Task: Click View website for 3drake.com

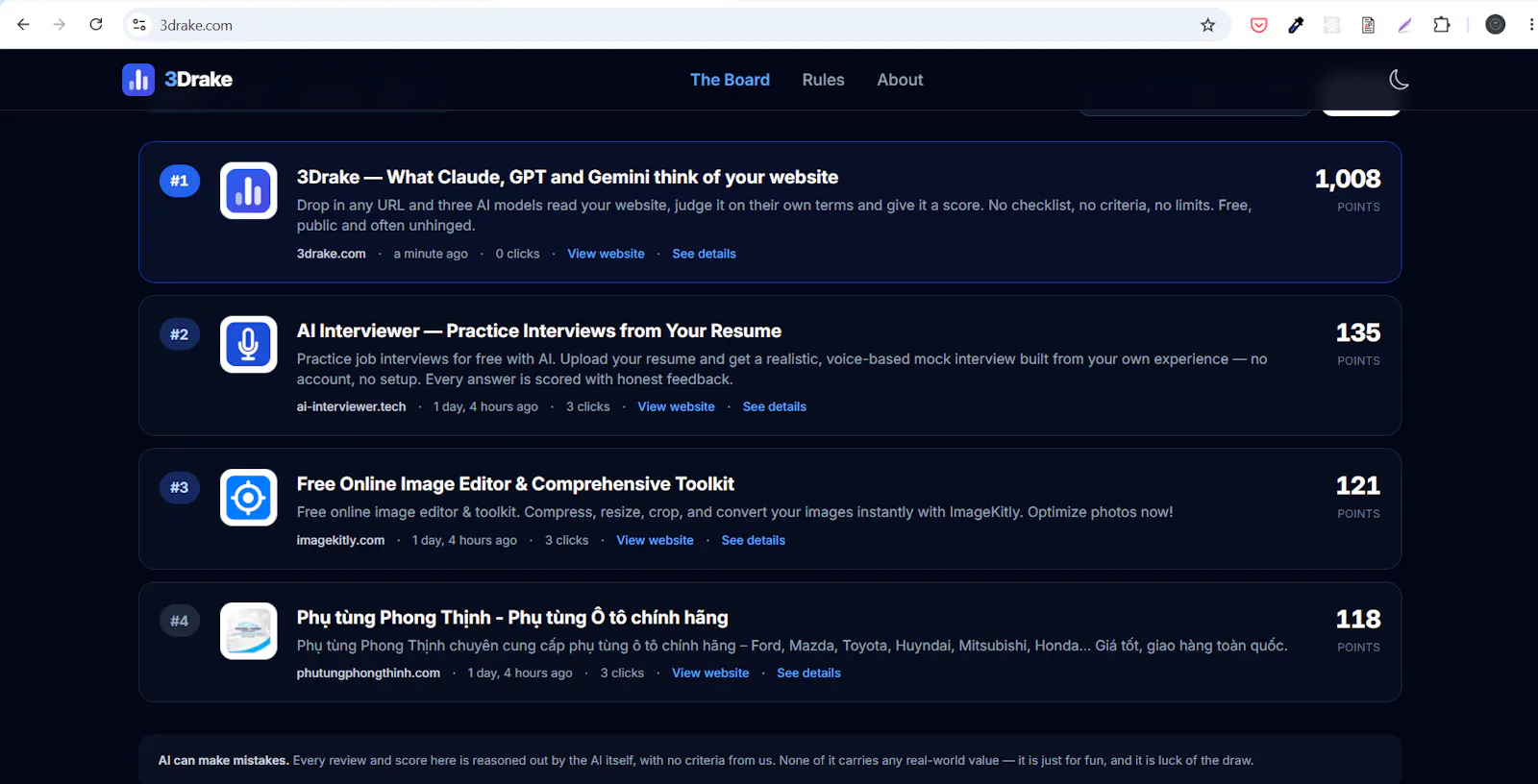Action: [606, 254]
